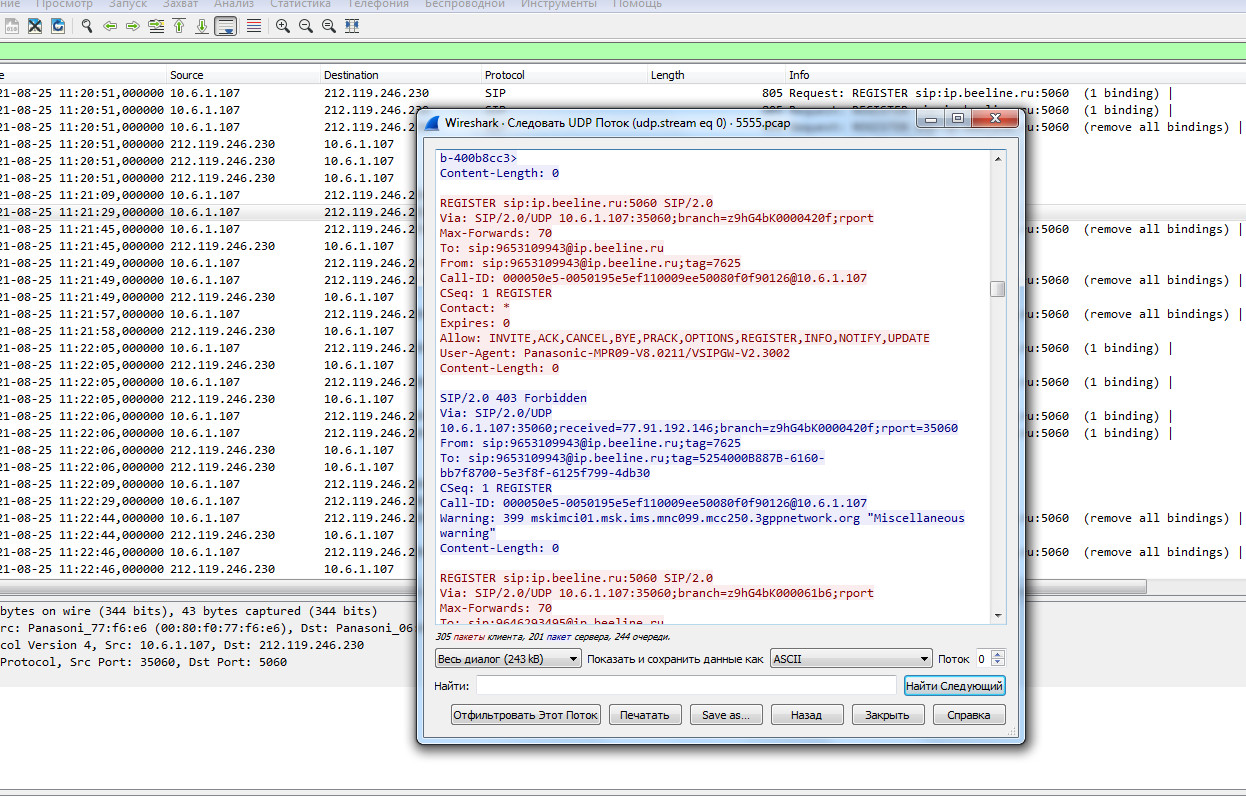Select the 11:21:29 packet row
Viewport: 1246px width, 806px height.
206,212
